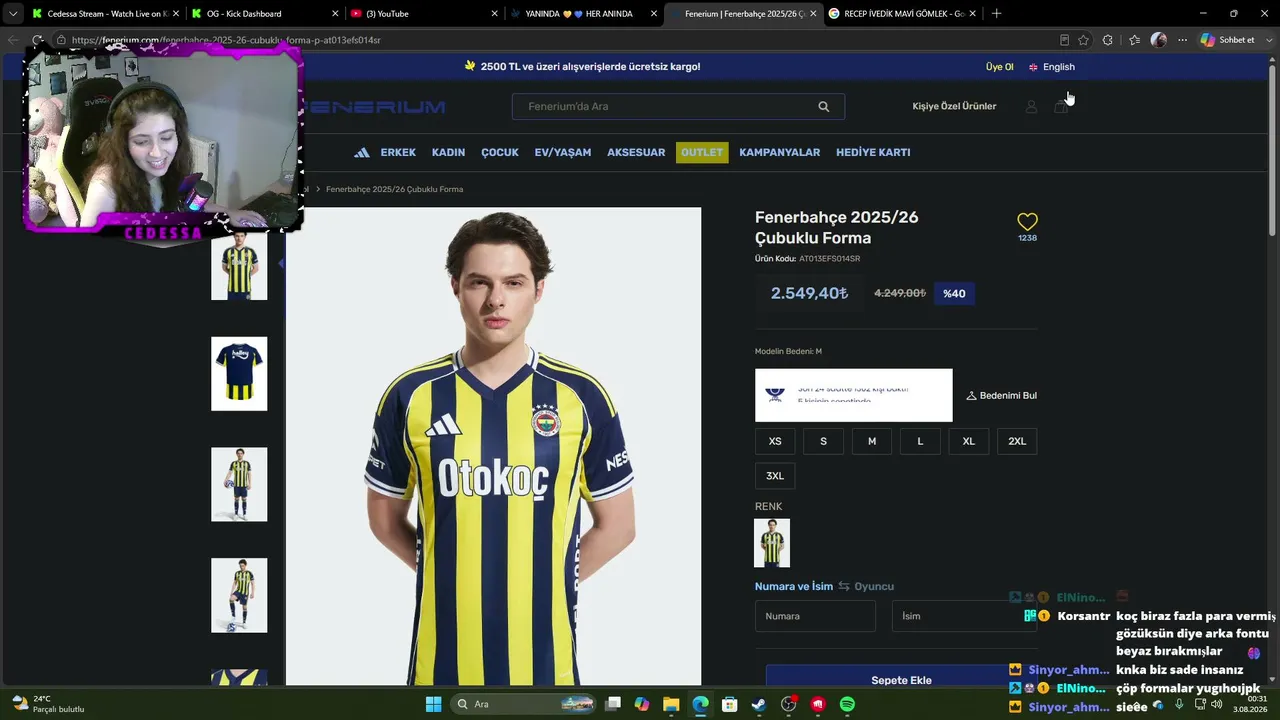This screenshot has width=1280, height=720.
Task: Open Microsoft Edge from the taskbar
Action: pyautogui.click(x=700, y=704)
